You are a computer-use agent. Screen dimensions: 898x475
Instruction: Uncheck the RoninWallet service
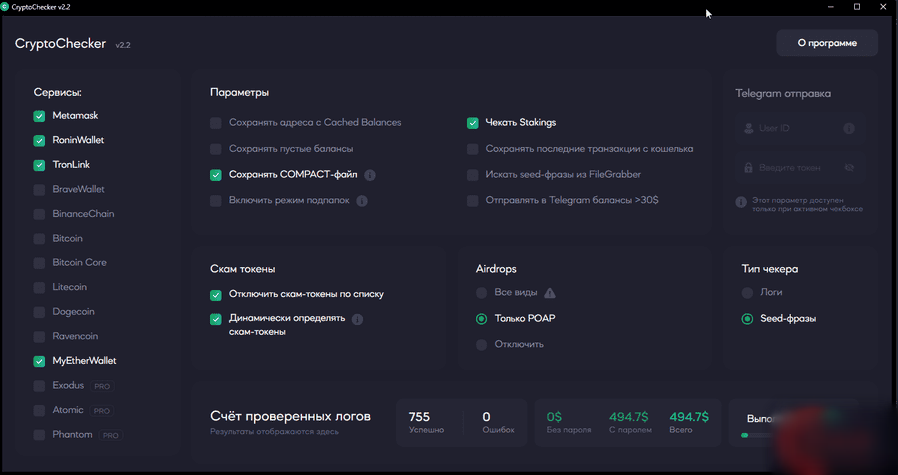click(x=39, y=140)
